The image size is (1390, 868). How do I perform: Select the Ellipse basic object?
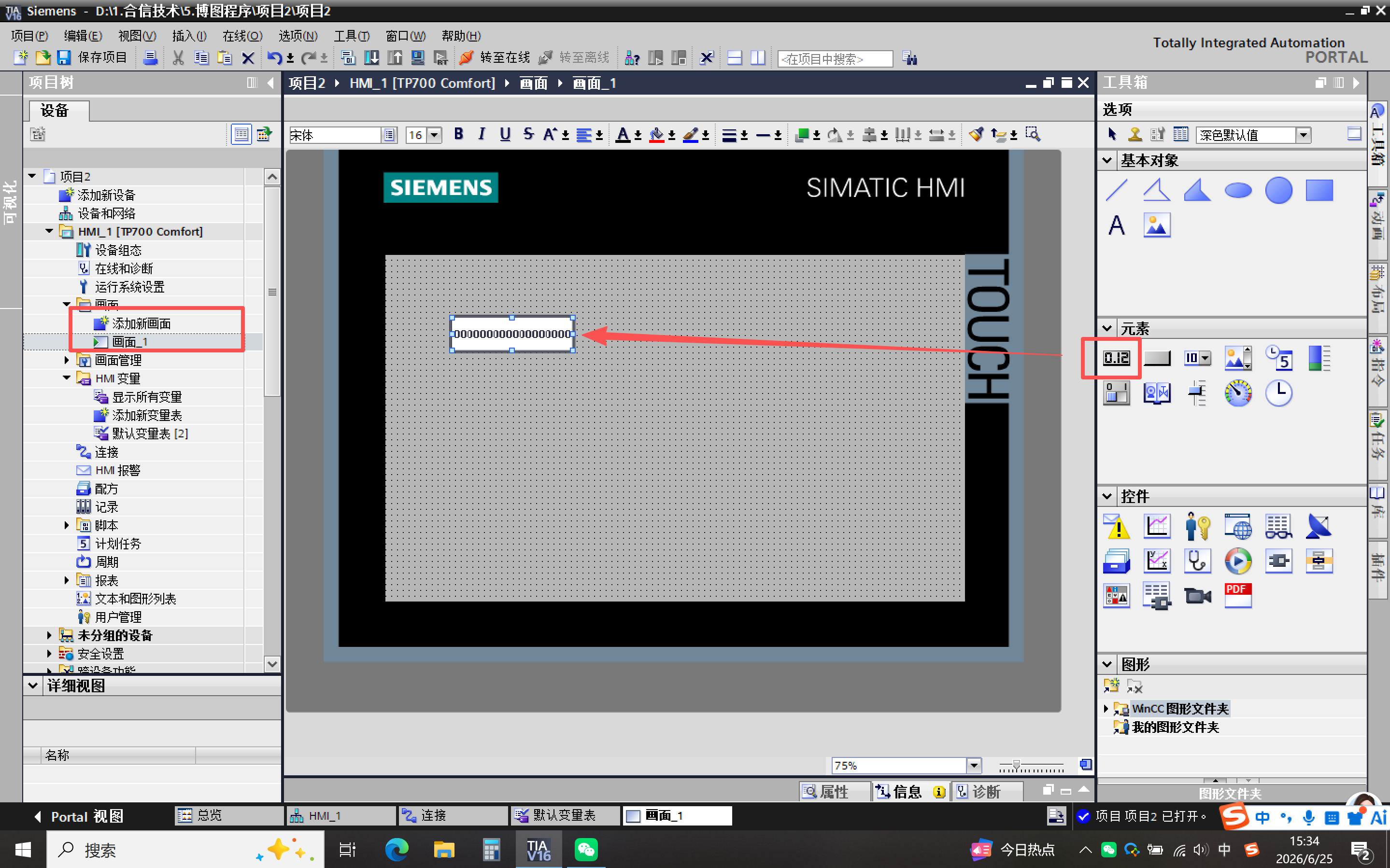(1238, 191)
